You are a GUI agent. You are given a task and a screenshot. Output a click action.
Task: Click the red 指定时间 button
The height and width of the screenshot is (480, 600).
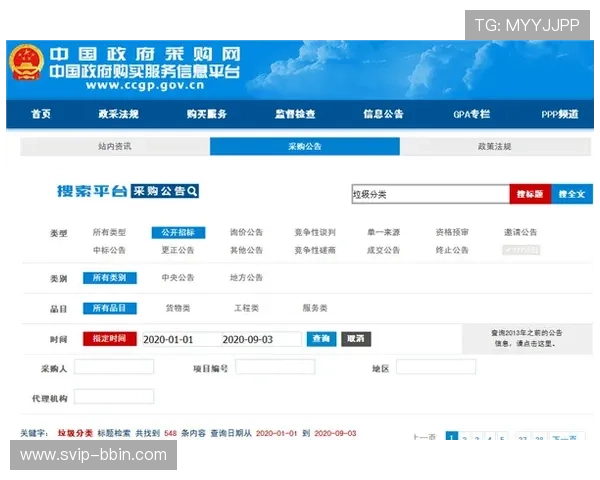click(110, 339)
